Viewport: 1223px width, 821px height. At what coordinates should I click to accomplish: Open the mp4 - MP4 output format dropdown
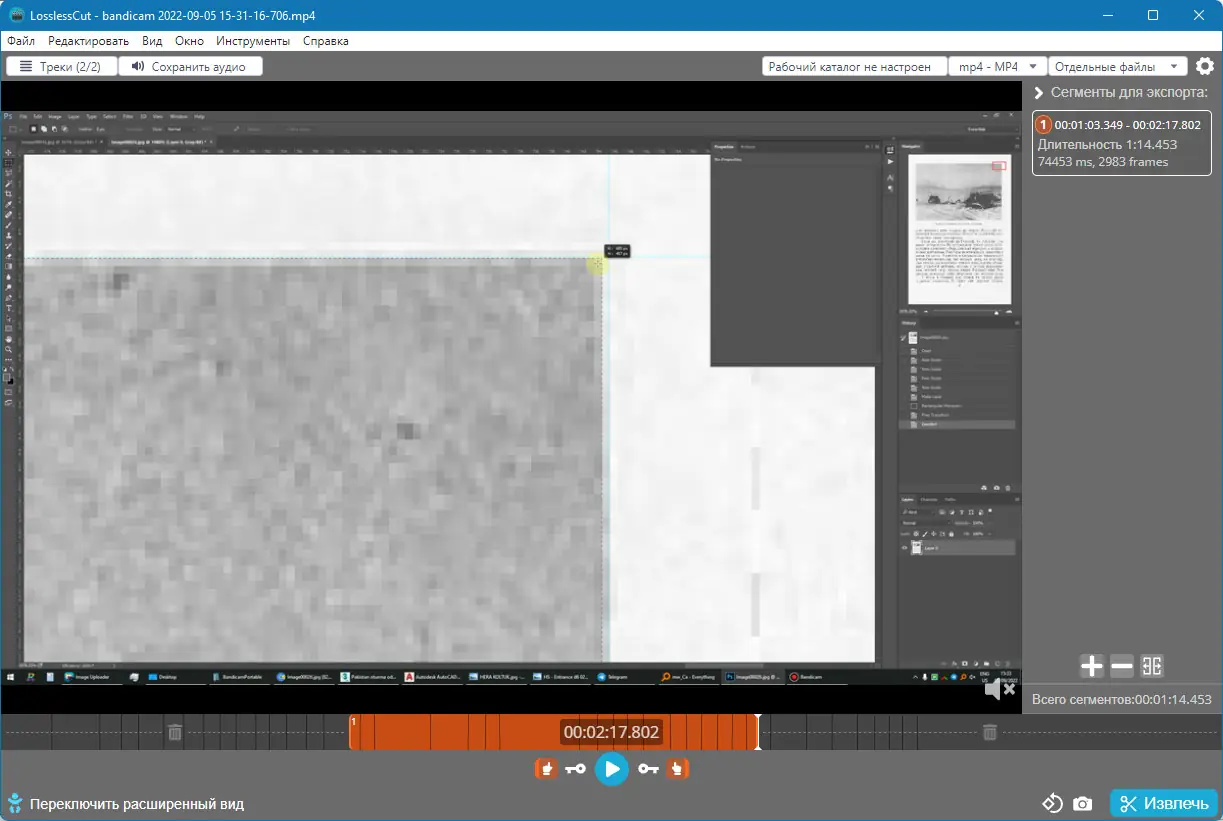pyautogui.click(x=997, y=66)
